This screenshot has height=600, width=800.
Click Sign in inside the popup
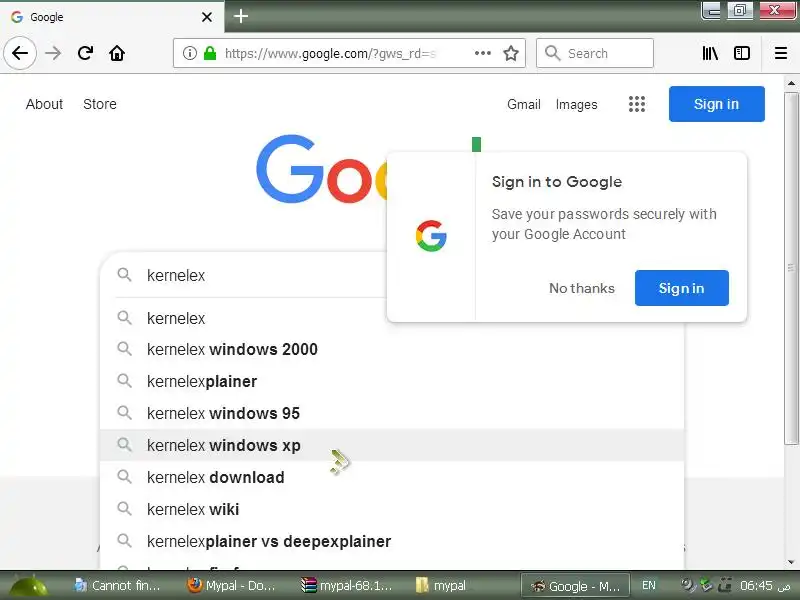coord(681,288)
